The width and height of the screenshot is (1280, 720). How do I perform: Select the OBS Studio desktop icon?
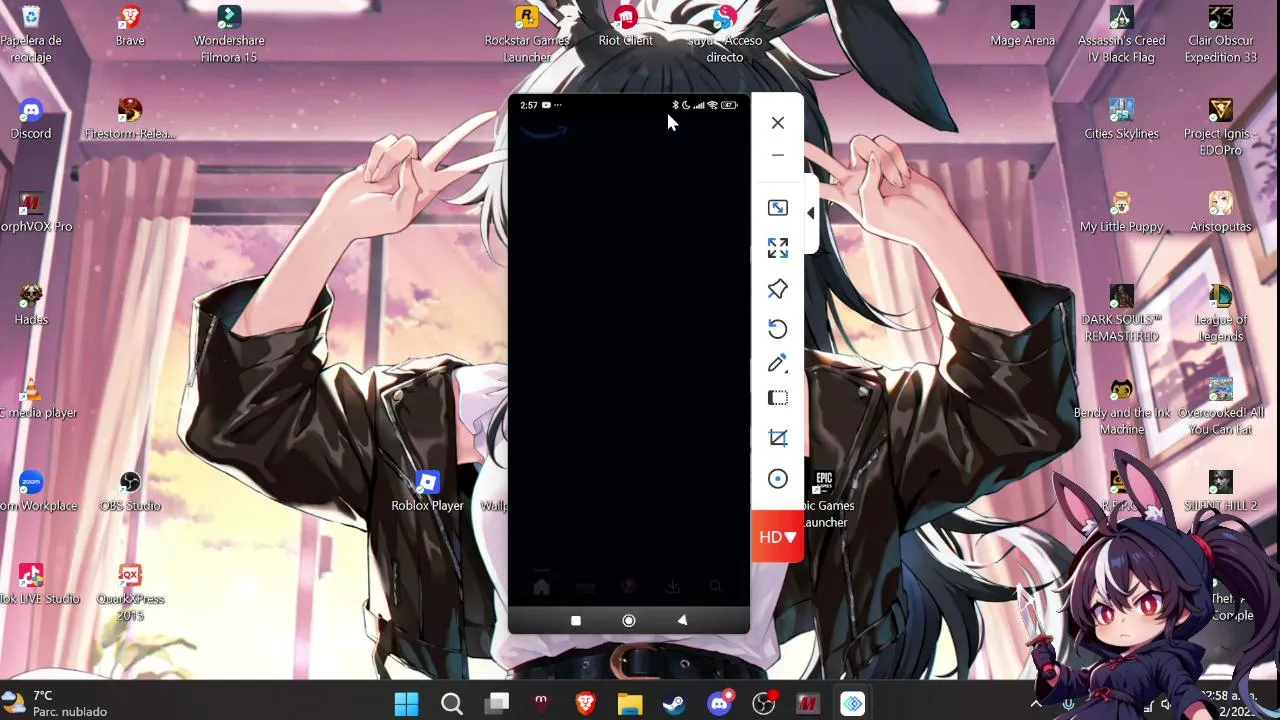click(x=130, y=492)
